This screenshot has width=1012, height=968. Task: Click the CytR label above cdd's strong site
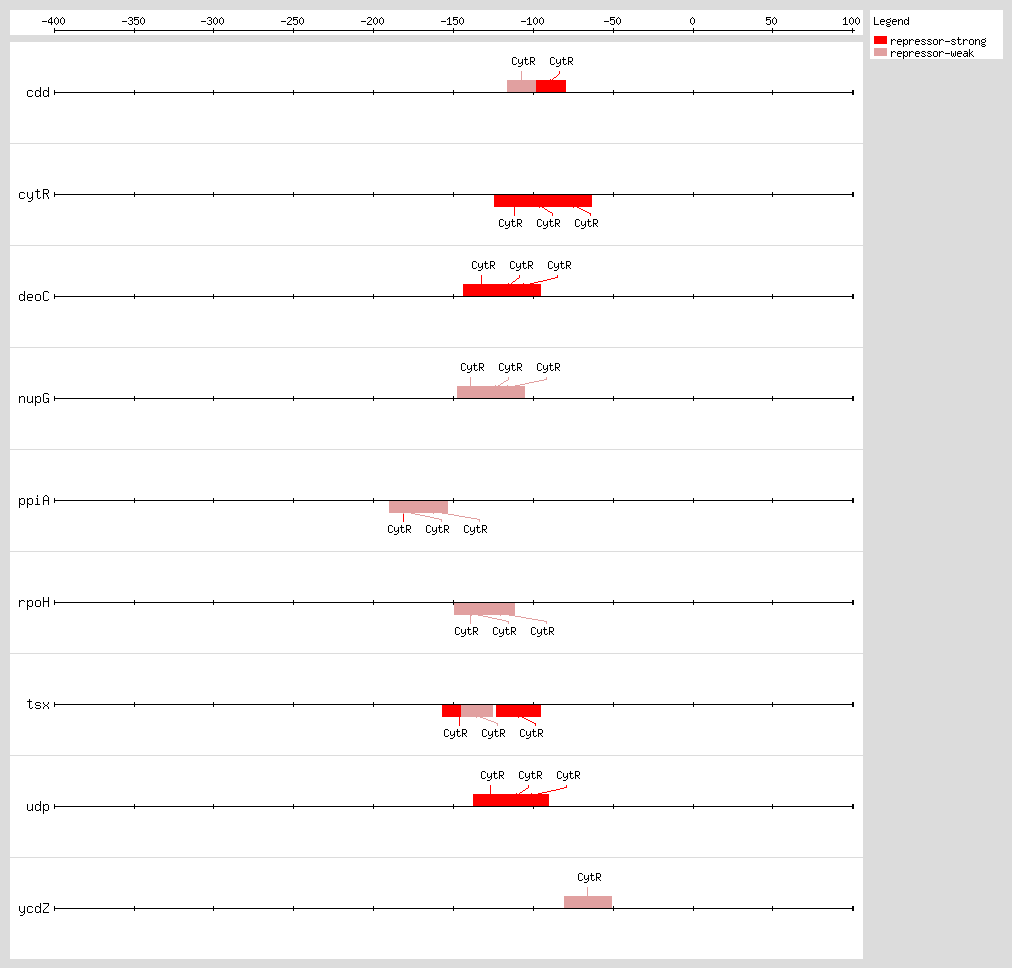point(561,61)
